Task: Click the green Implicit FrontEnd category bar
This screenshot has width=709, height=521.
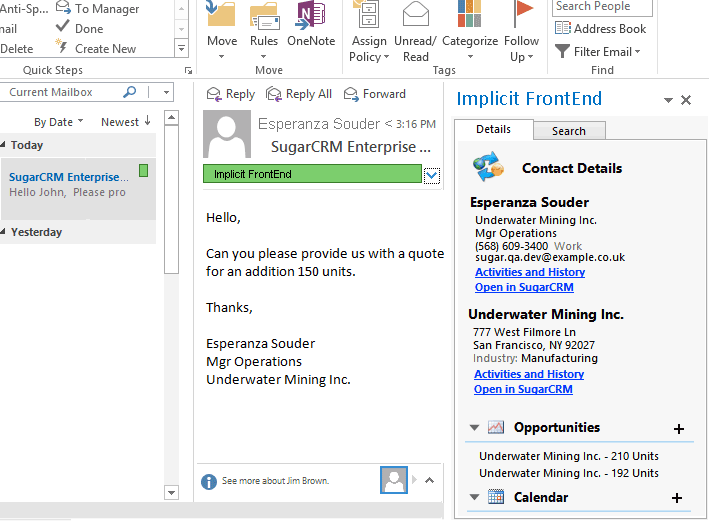Action: pyautogui.click(x=312, y=174)
